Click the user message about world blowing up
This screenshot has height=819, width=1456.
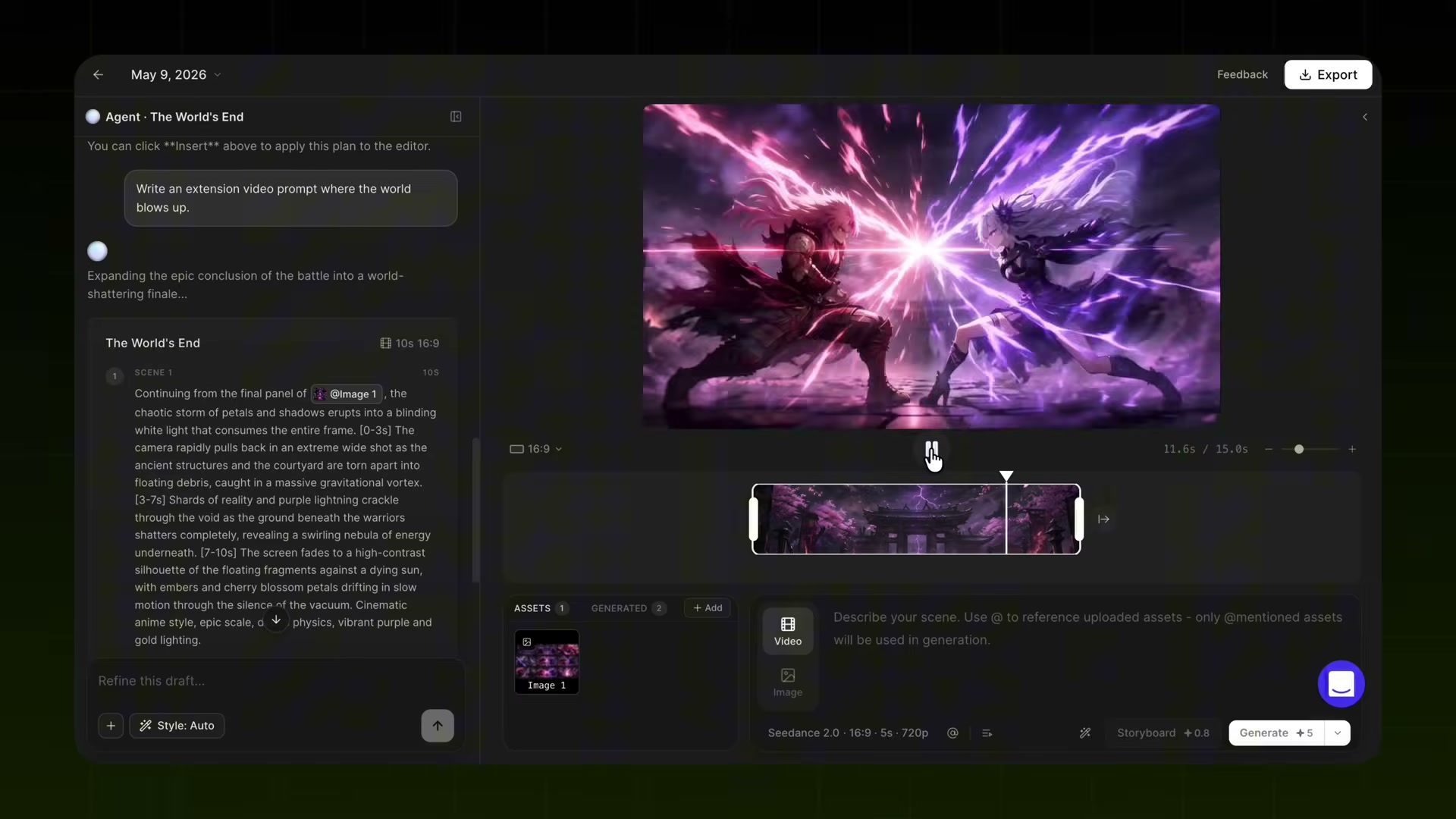coord(290,198)
